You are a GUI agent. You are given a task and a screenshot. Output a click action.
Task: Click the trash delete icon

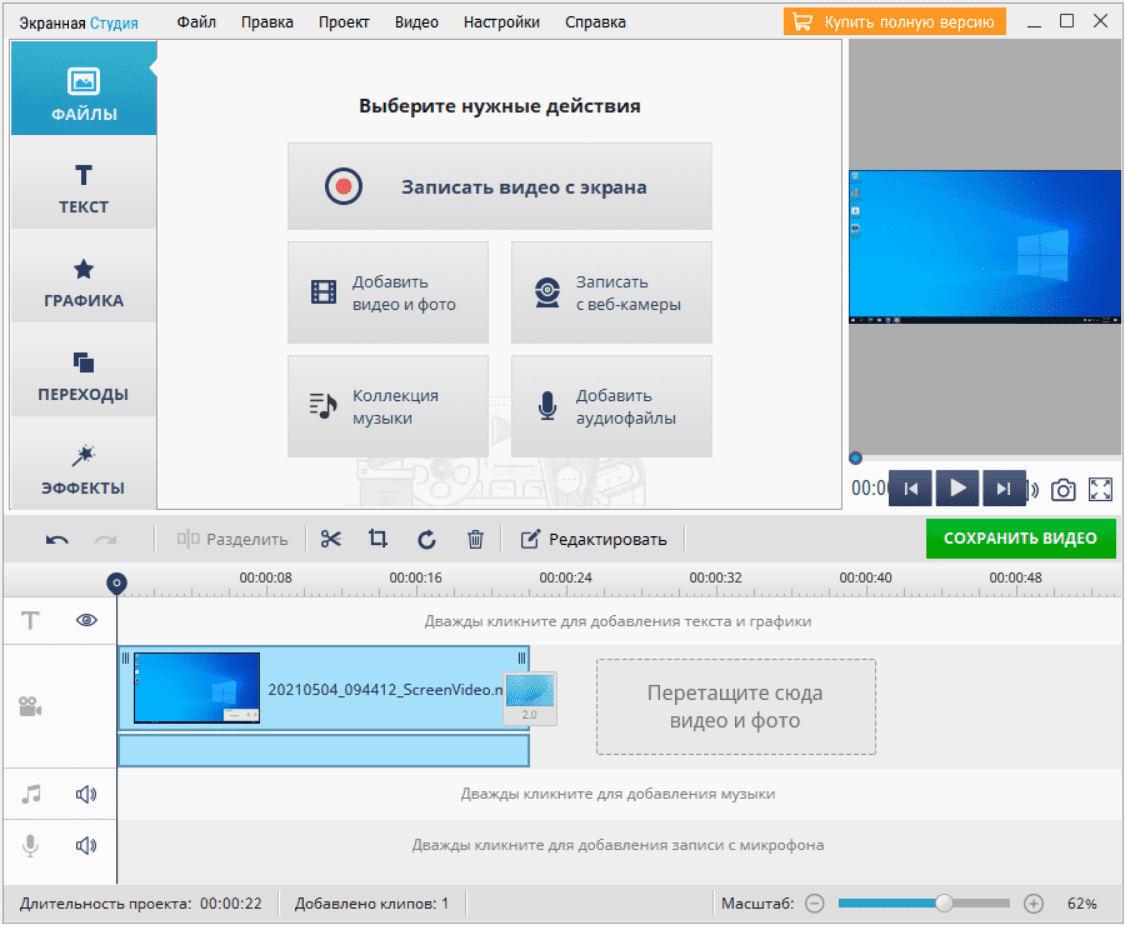point(476,539)
